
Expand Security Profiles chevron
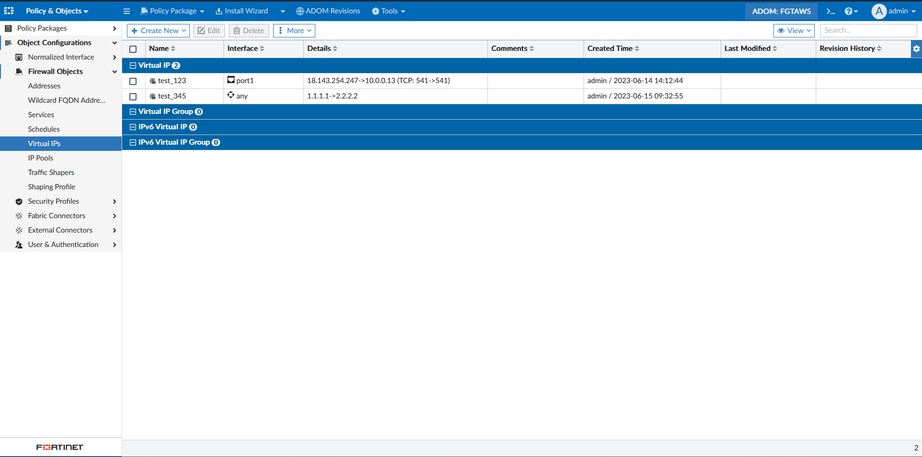click(115, 201)
